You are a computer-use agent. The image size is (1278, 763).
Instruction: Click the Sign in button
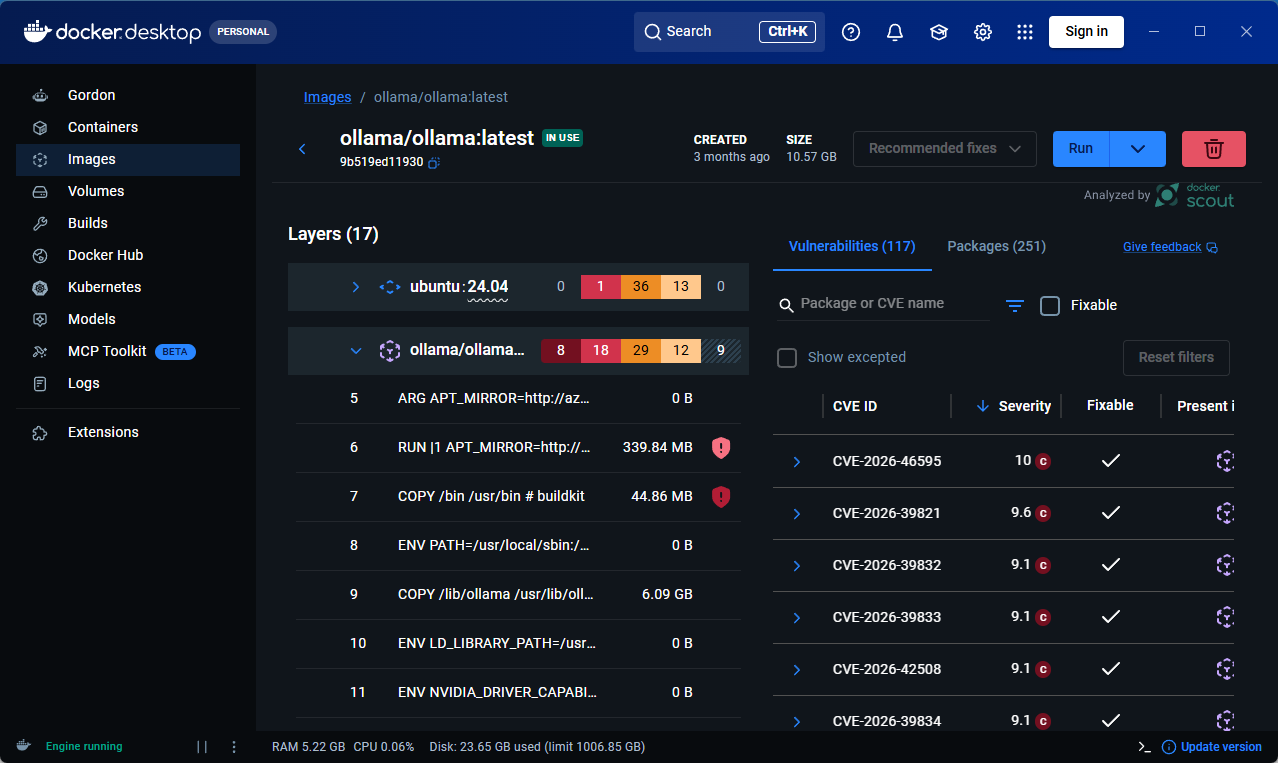pos(1086,31)
